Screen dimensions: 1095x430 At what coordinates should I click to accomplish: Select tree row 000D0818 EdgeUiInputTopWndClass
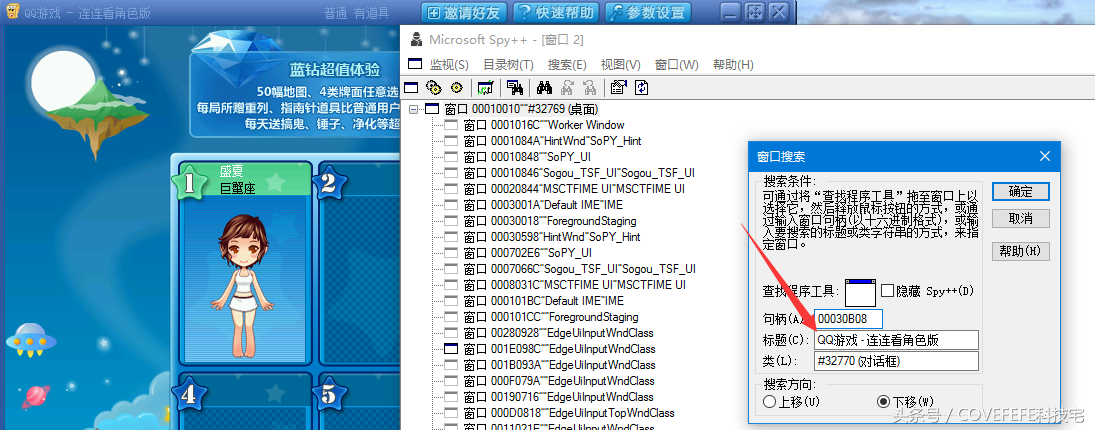568,413
